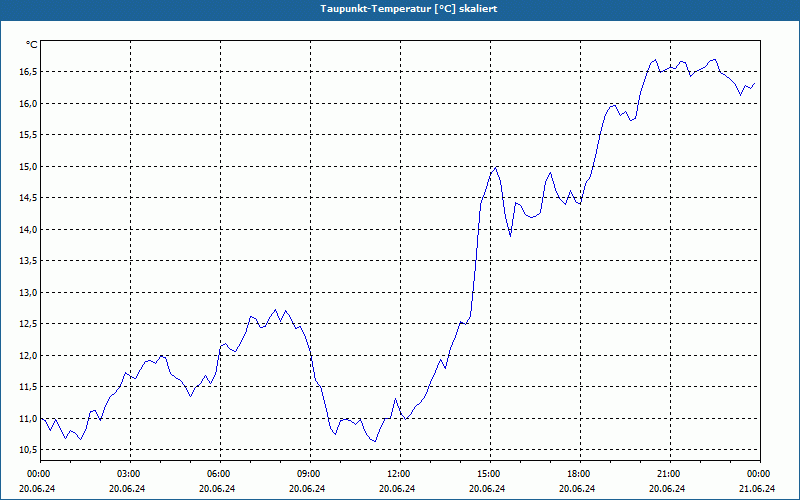Viewport: 800px width, 500px height.
Task: Select the 15,5 y-axis value label
Action: click(x=28, y=135)
